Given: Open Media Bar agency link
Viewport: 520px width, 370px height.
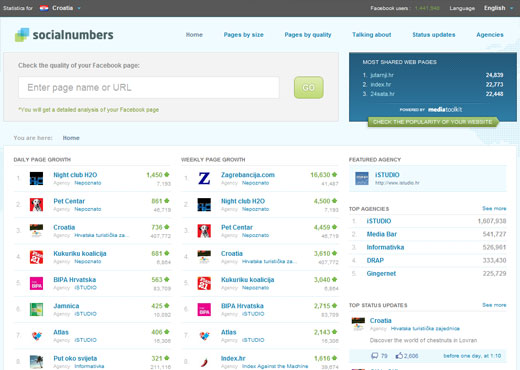Looking at the screenshot, I should point(382,234).
